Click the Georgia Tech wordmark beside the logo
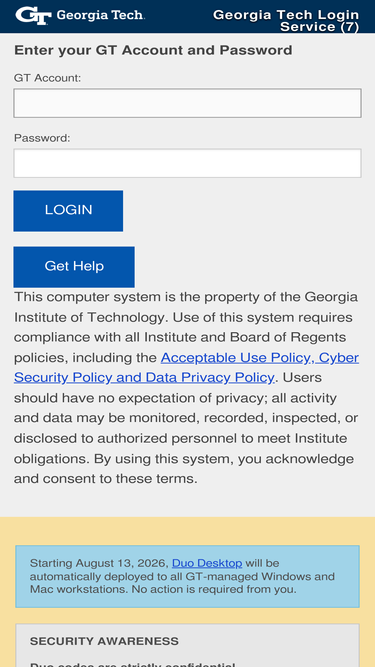Screen dimensions: 375x667 (x=100, y=16)
